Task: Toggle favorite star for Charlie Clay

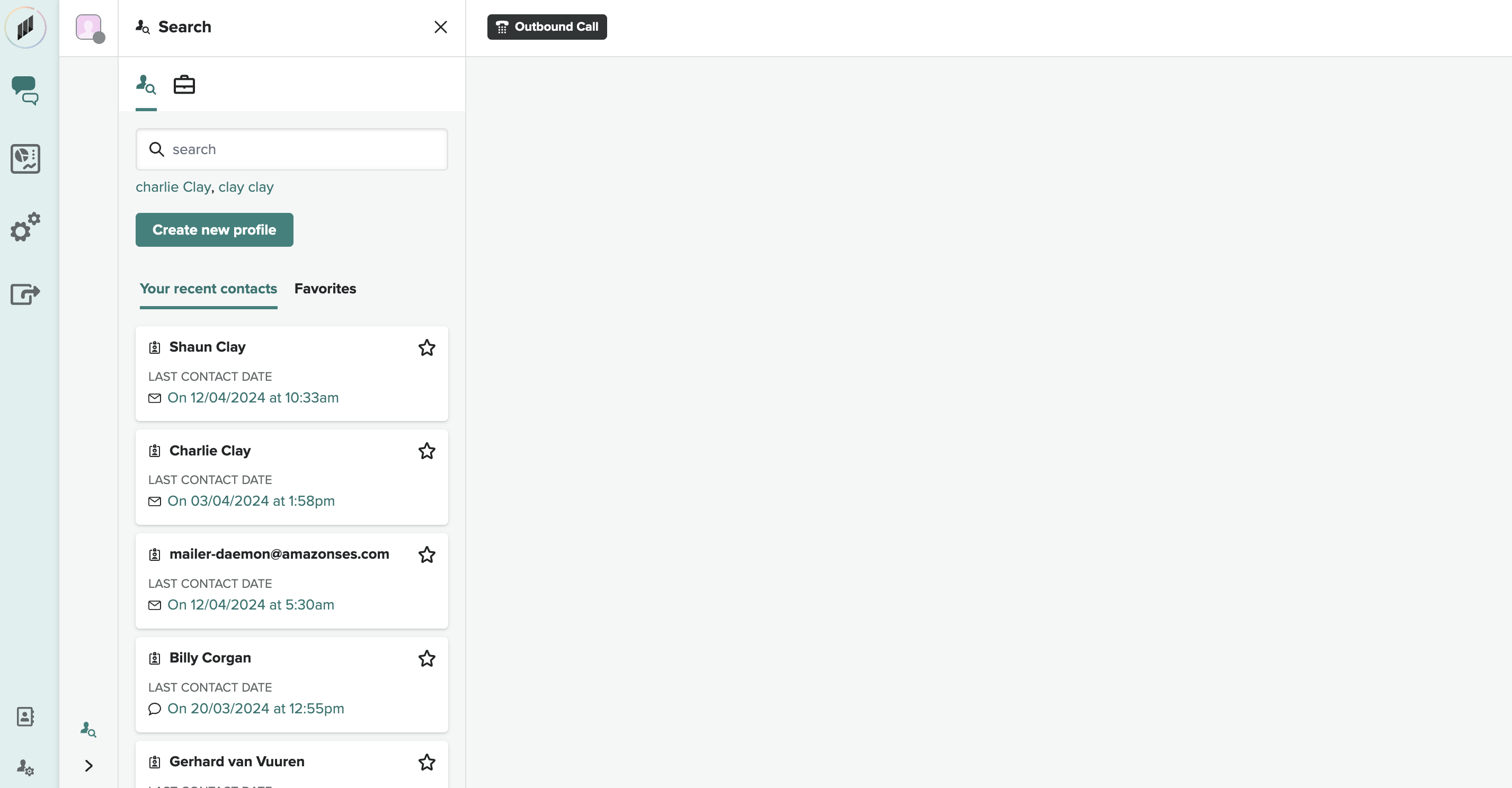Action: (x=426, y=451)
